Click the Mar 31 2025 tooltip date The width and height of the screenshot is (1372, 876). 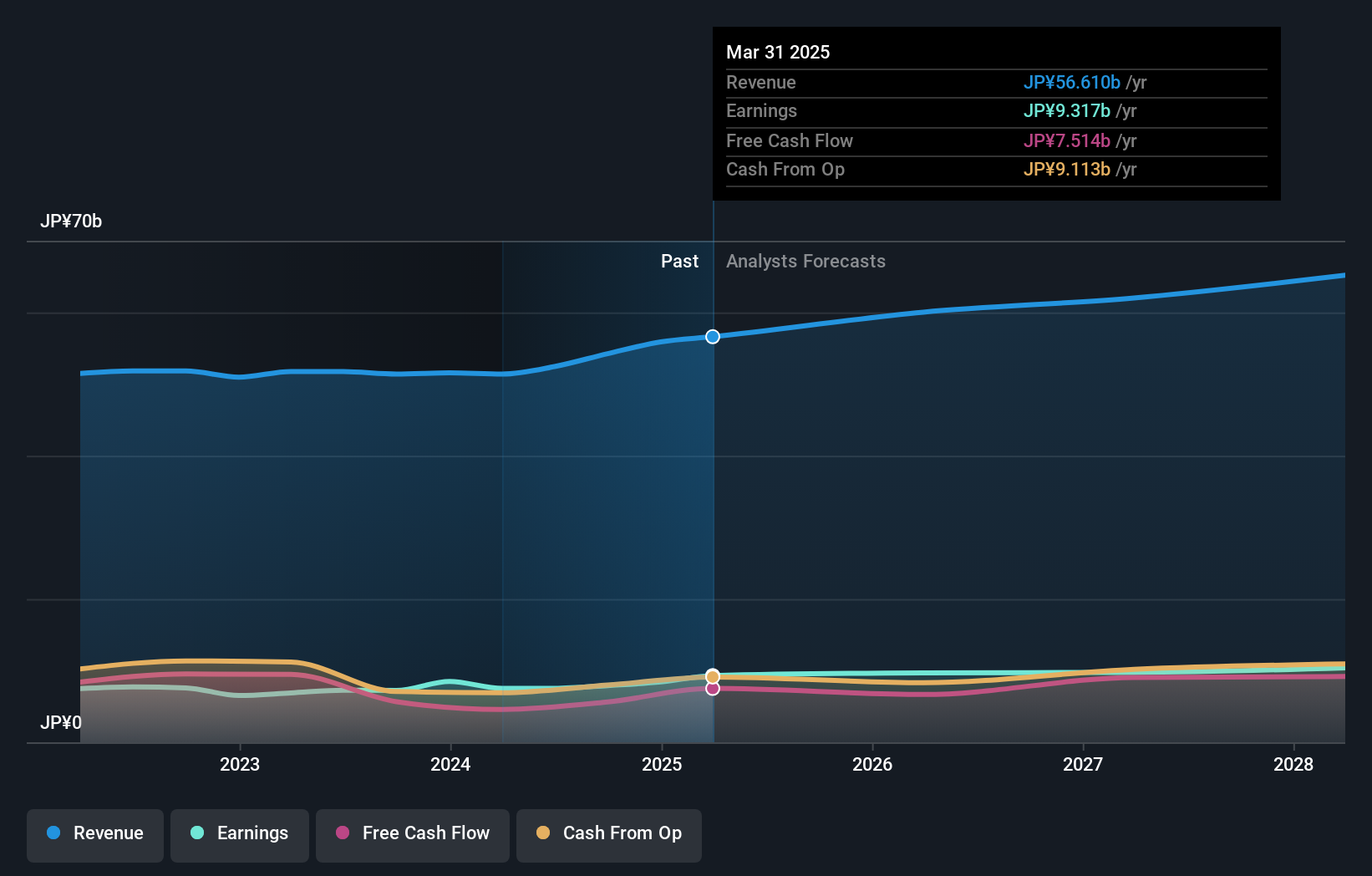(778, 52)
